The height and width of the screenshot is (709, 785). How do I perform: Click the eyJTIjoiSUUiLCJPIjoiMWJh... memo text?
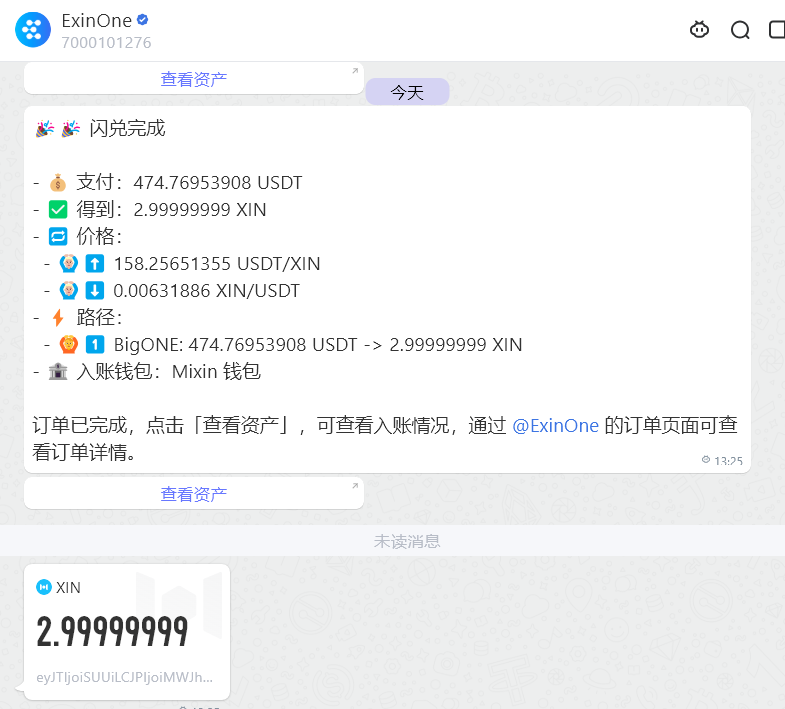[x=125, y=677]
